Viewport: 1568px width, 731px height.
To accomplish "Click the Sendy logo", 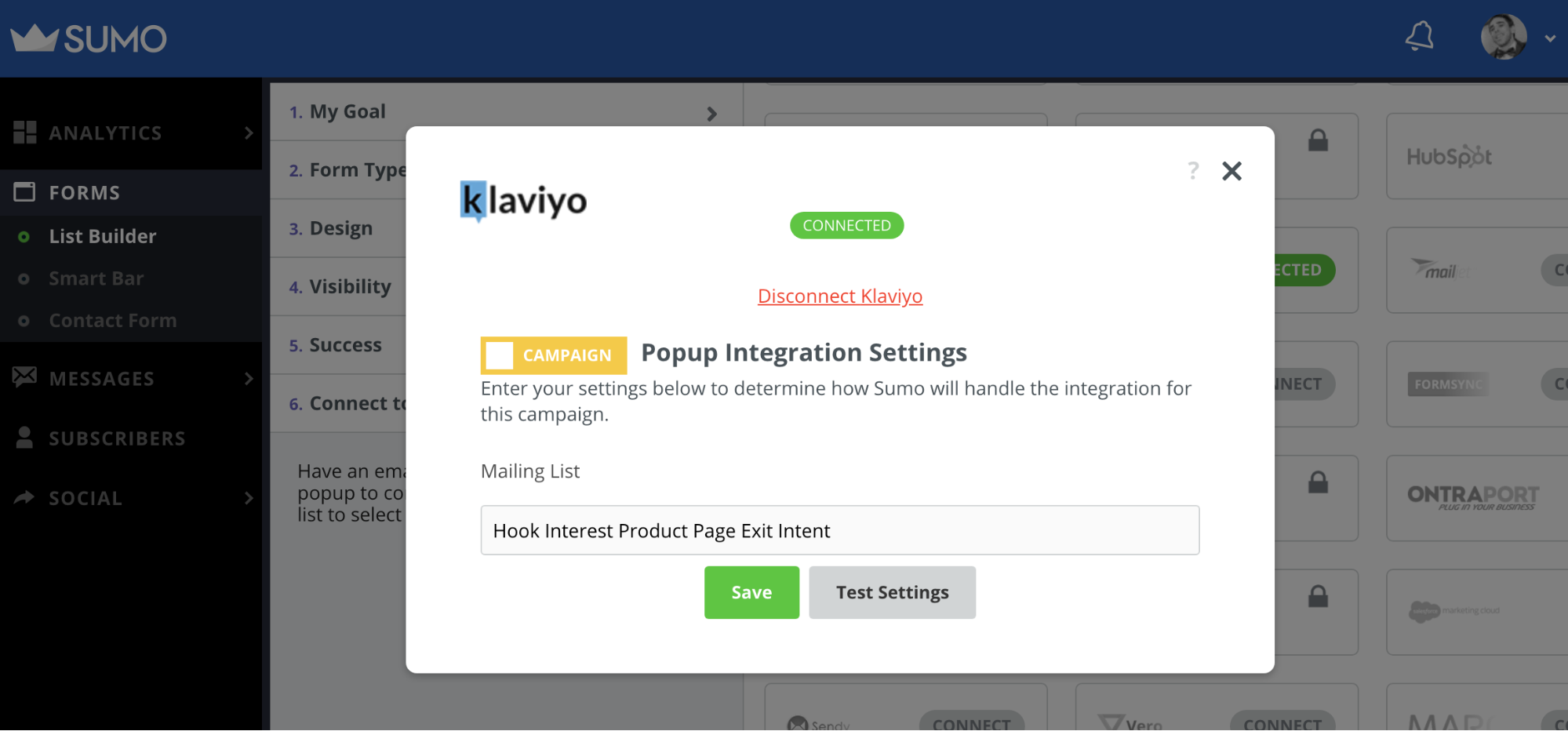I will tap(819, 723).
